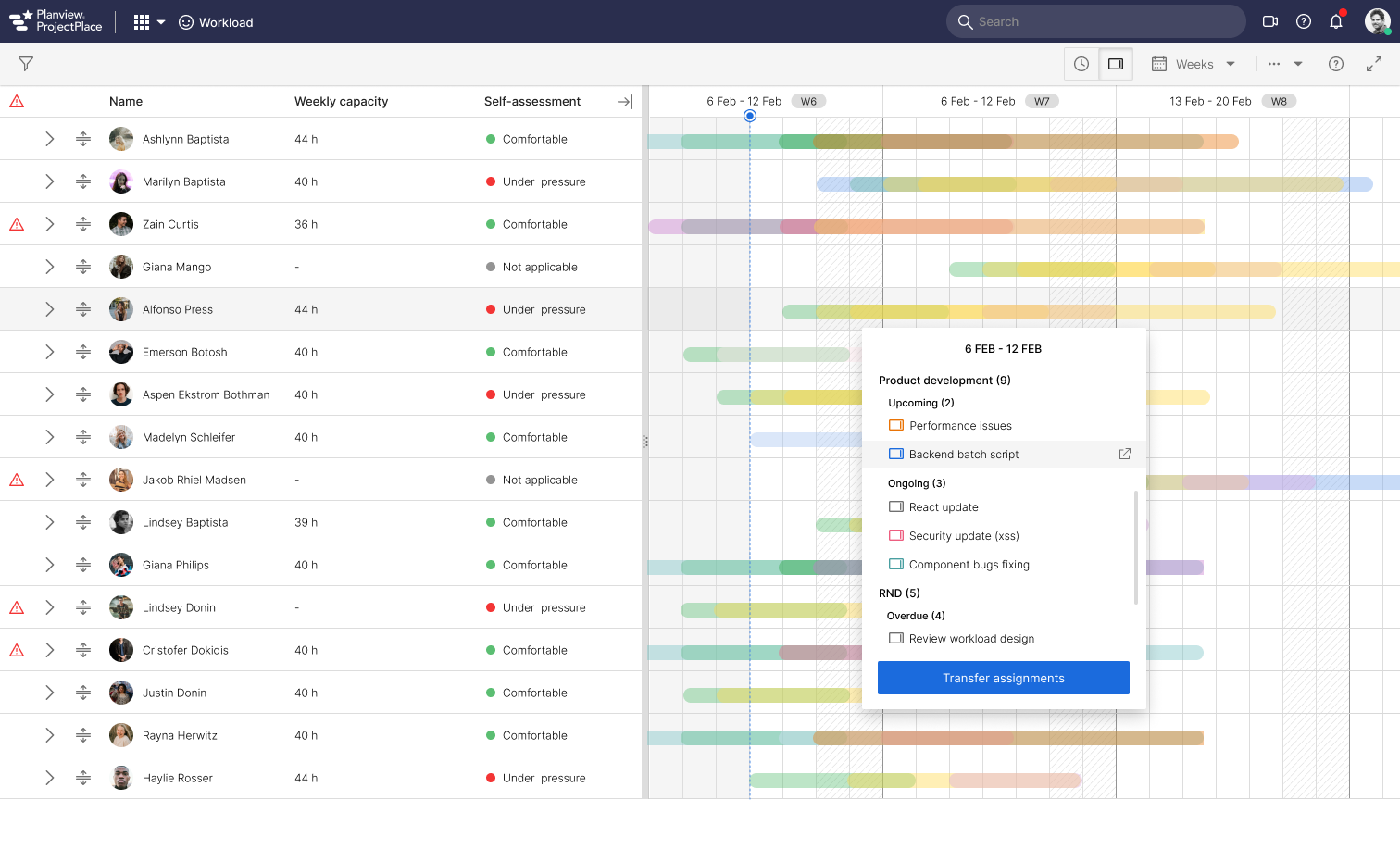Viewport: 1400px width, 862px height.
Task: Select the Performance issues item
Action: (960, 426)
